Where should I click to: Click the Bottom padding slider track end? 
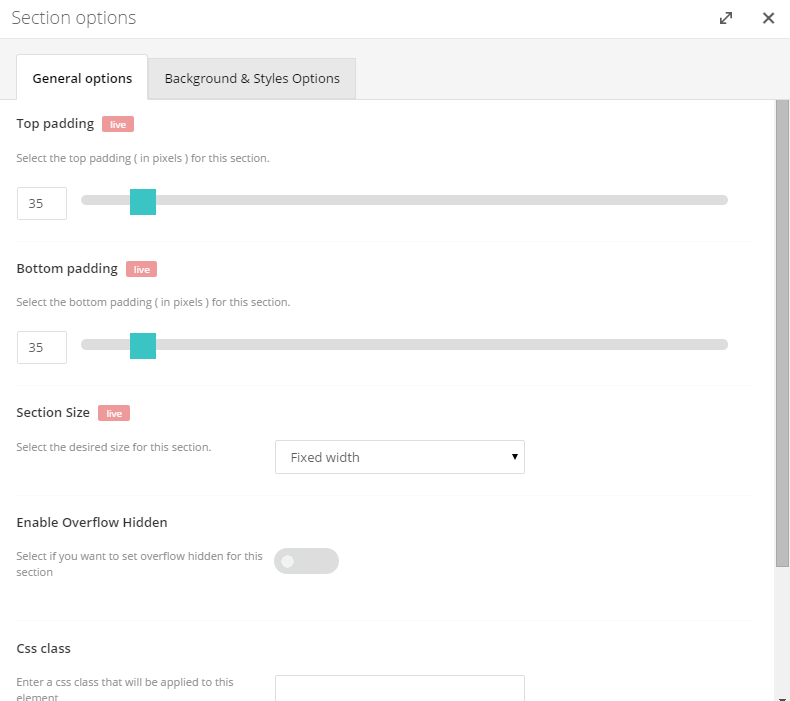(723, 345)
